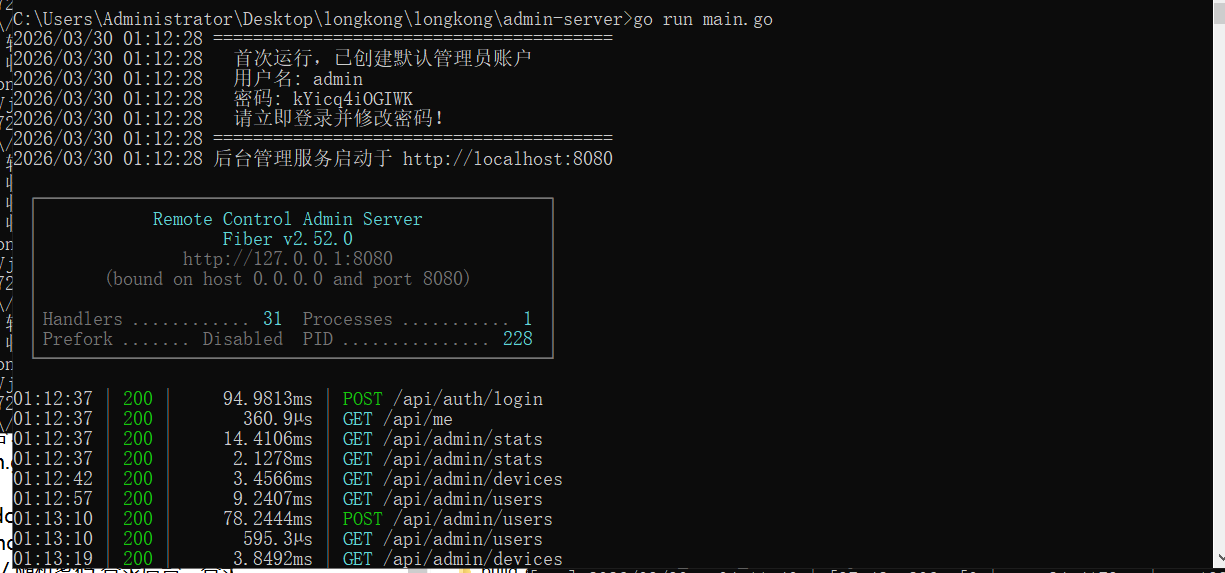Click the Handlers count 31
This screenshot has width=1225, height=573.
click(272, 319)
